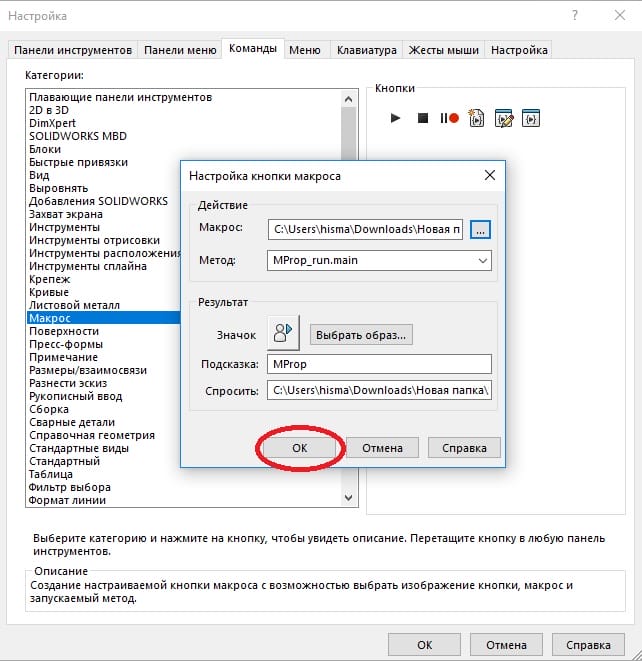
Task: Confirm macro button dialog with OK
Action: point(300,448)
